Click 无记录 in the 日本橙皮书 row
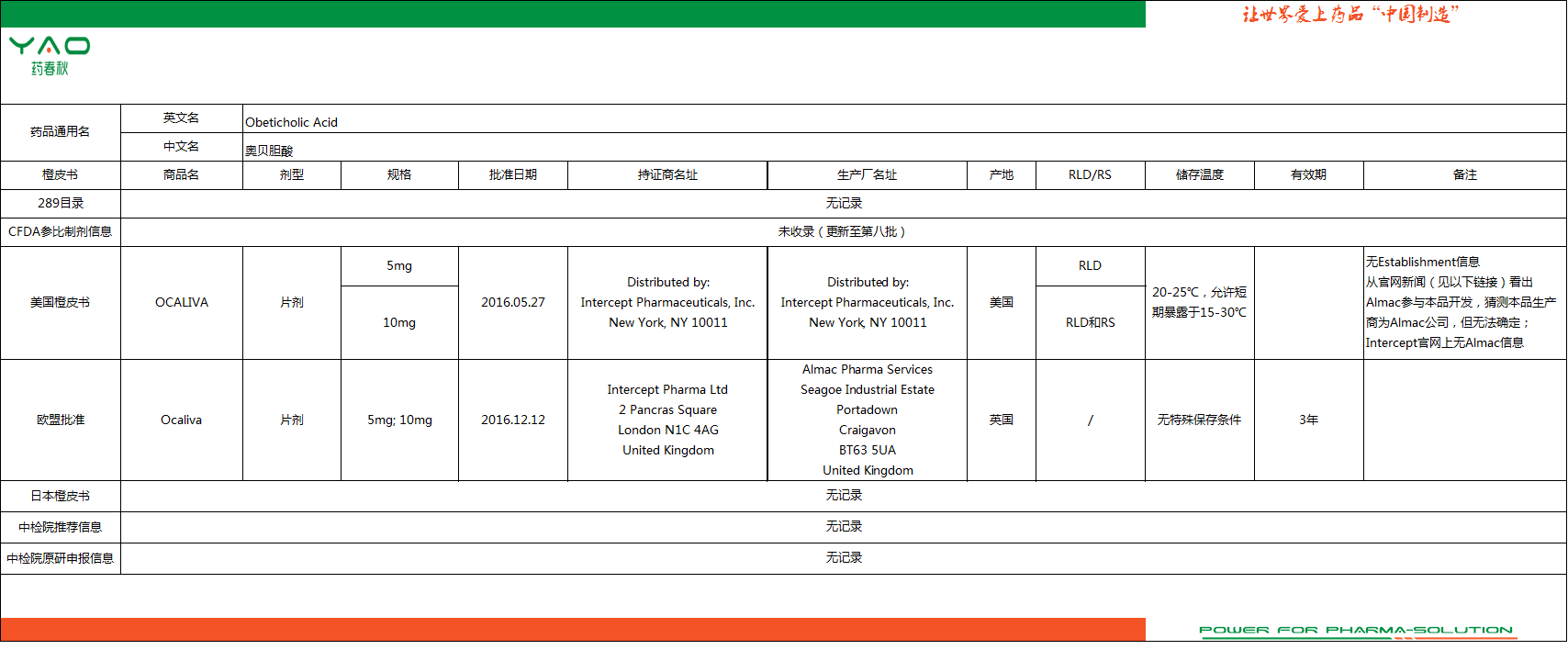 click(844, 496)
